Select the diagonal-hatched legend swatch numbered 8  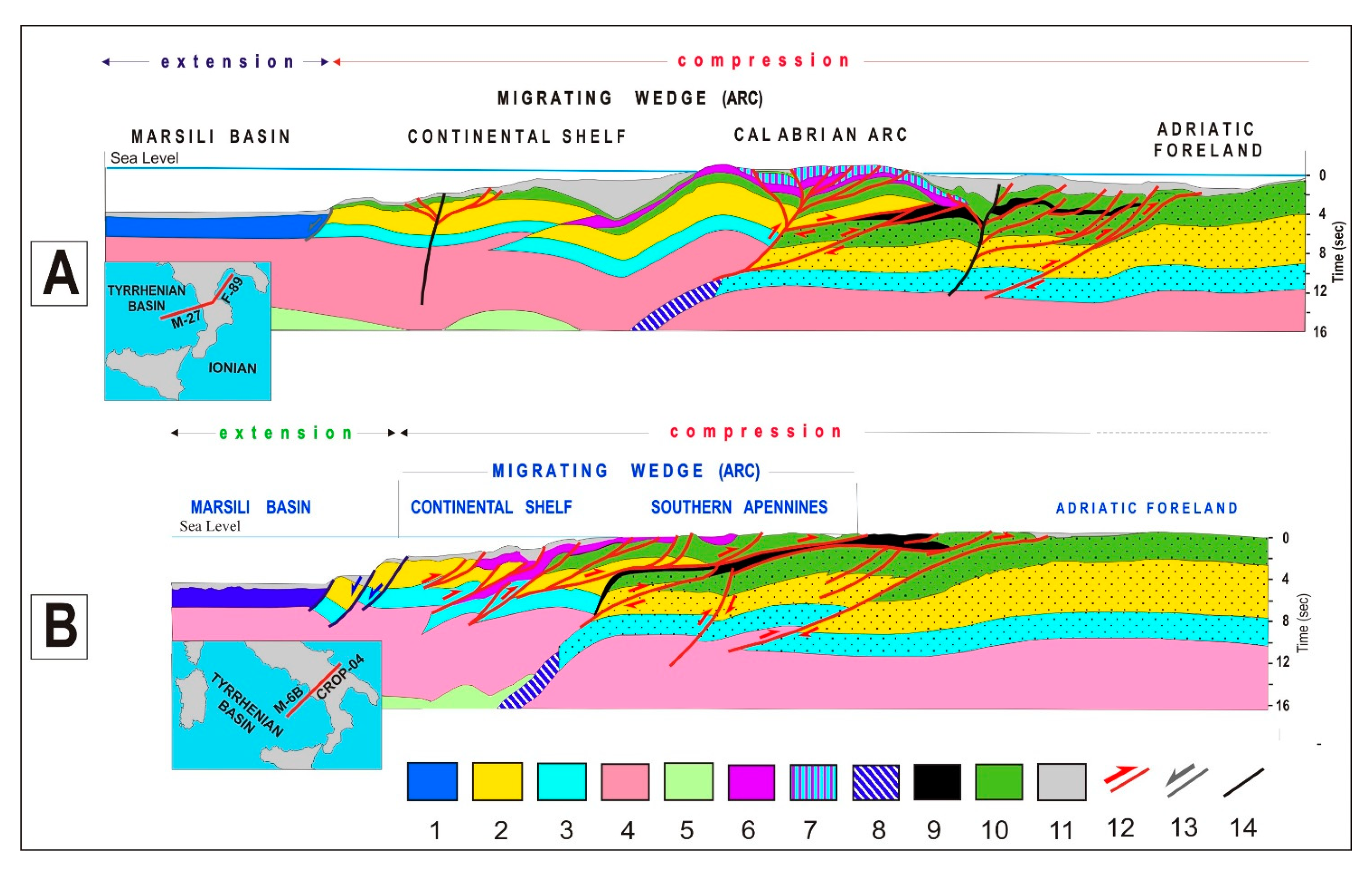[875, 782]
